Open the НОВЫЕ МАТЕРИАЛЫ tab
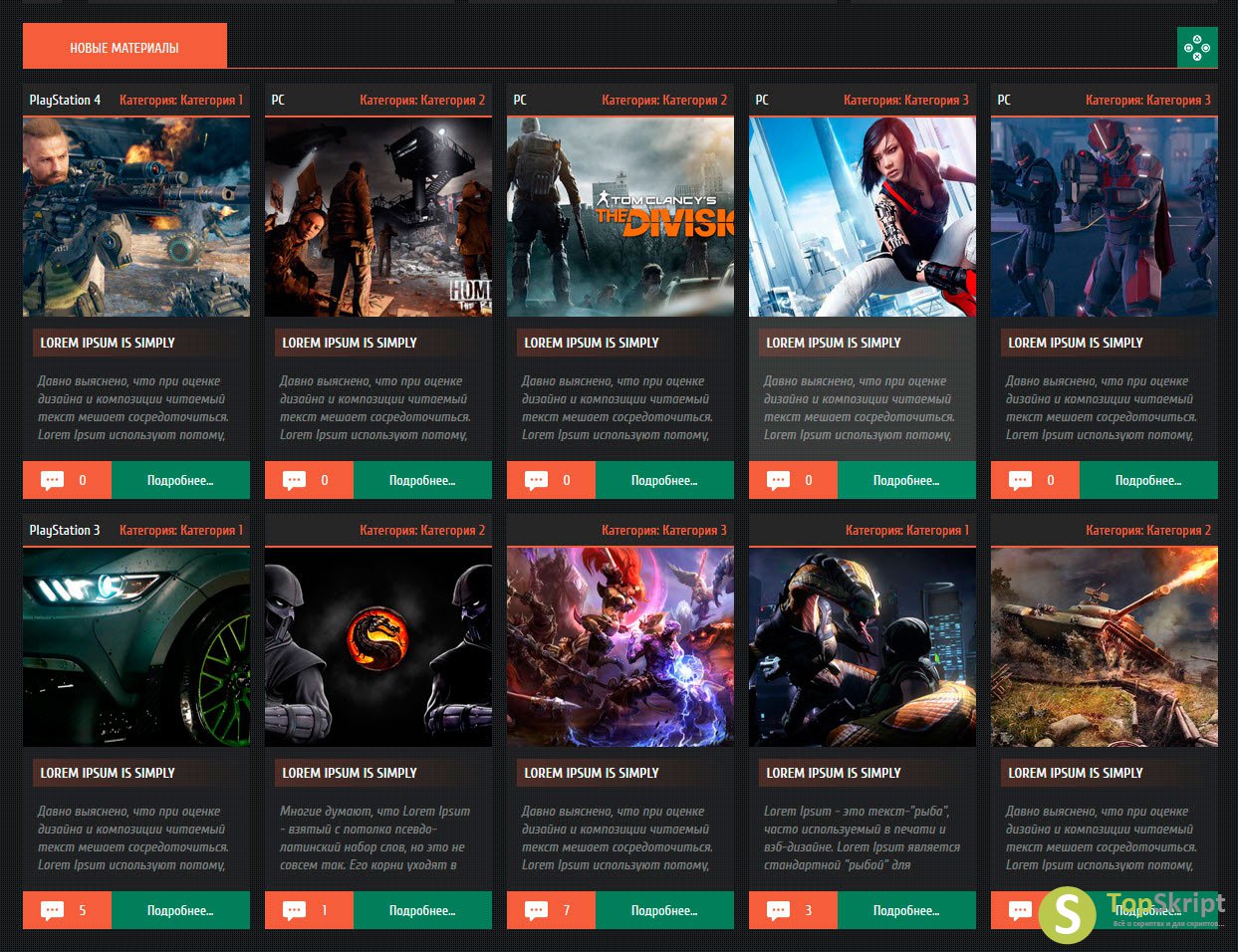This screenshot has height=952, width=1238. click(124, 47)
